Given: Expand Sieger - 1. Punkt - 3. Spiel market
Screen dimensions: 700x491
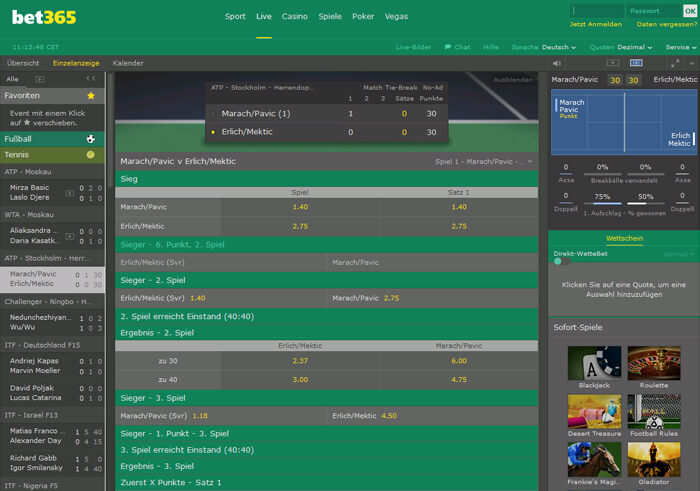Looking at the screenshot, I should [x=326, y=433].
